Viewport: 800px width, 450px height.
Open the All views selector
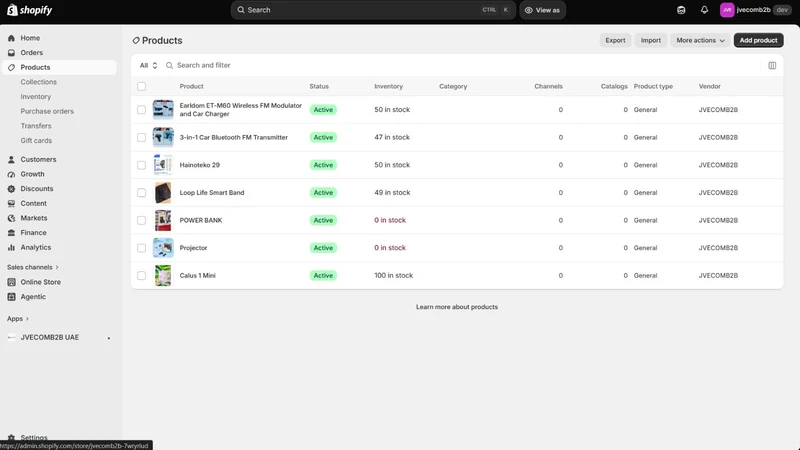coord(148,65)
